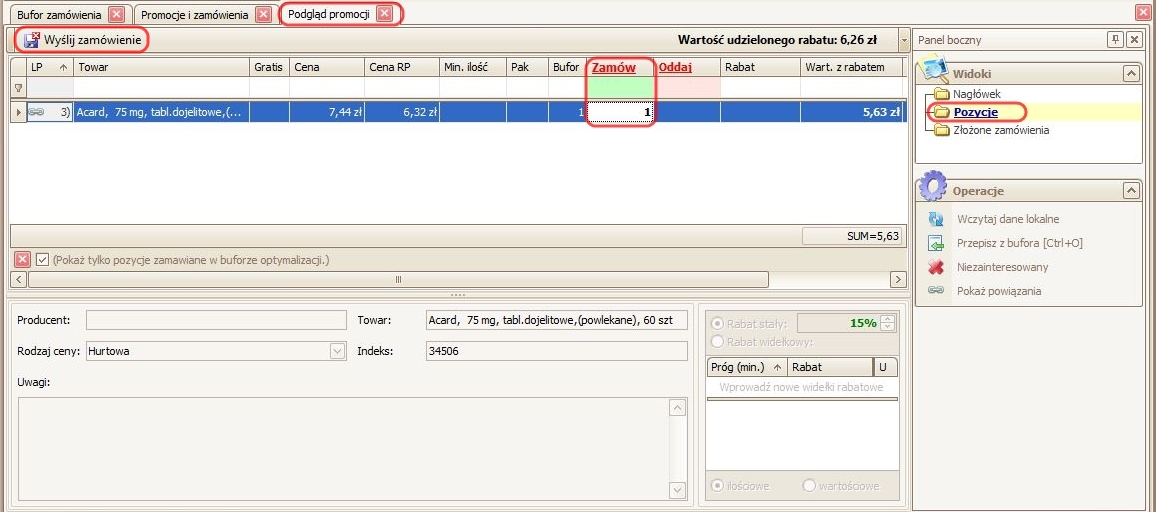Click Pokaż powiązania link icon
The width and height of the screenshot is (1156, 512).
(936, 291)
